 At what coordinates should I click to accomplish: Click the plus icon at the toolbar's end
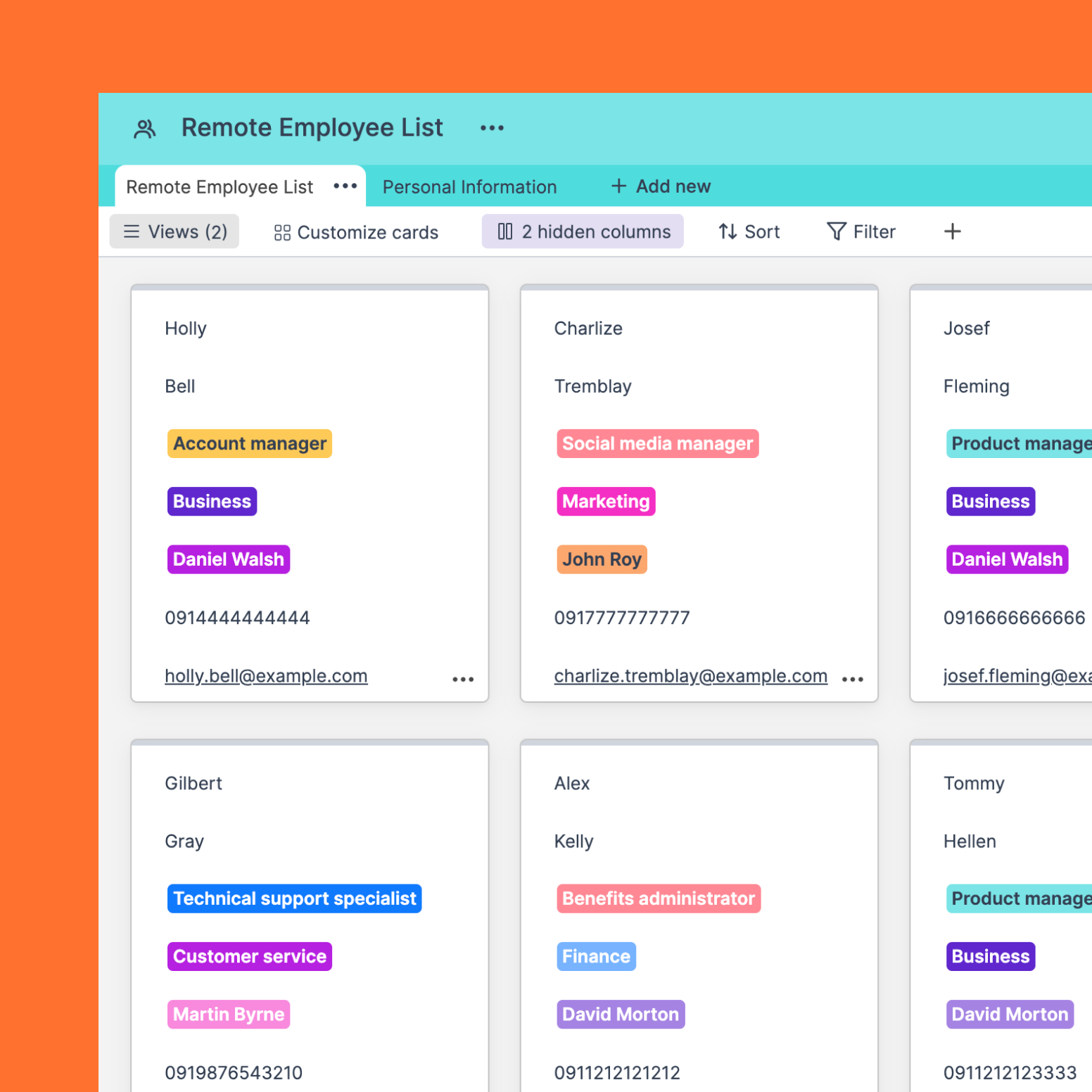(952, 231)
